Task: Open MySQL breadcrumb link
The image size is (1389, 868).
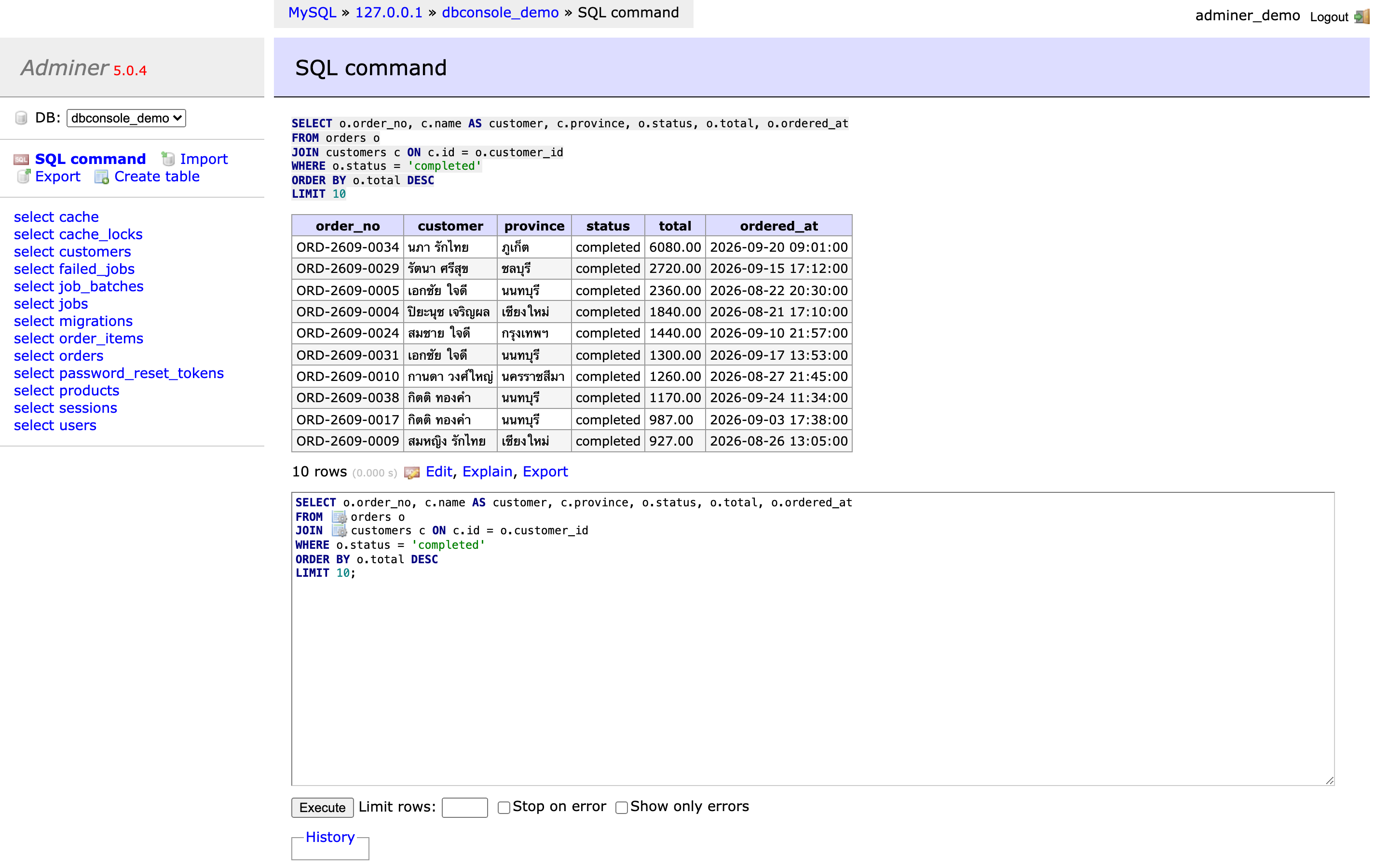Action: (x=312, y=13)
